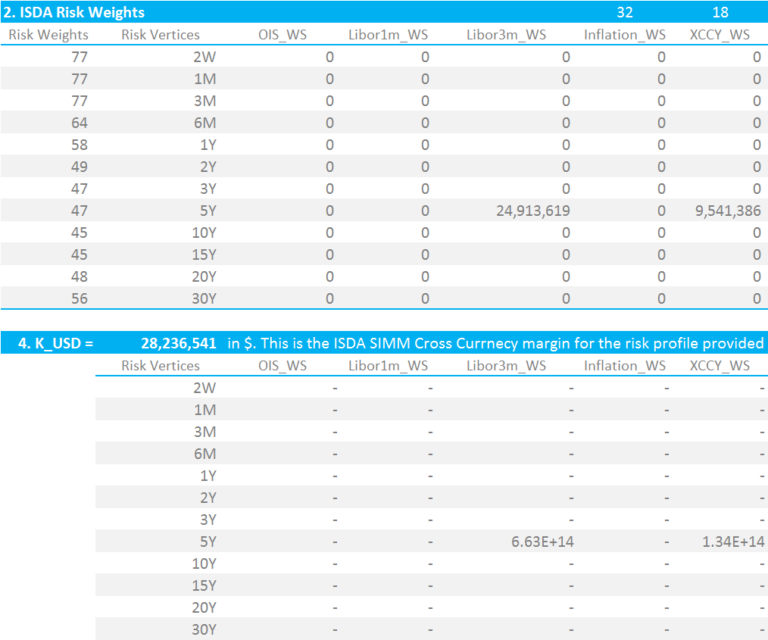Viewport: 768px width, 640px height.
Task: Select OIS_WS header in K_USD table
Action: tap(283, 366)
